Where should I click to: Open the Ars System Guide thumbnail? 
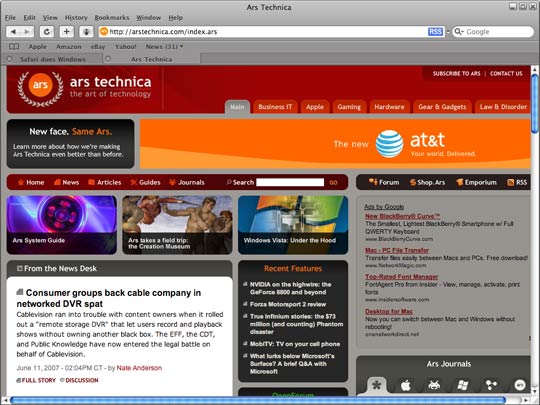(62, 225)
